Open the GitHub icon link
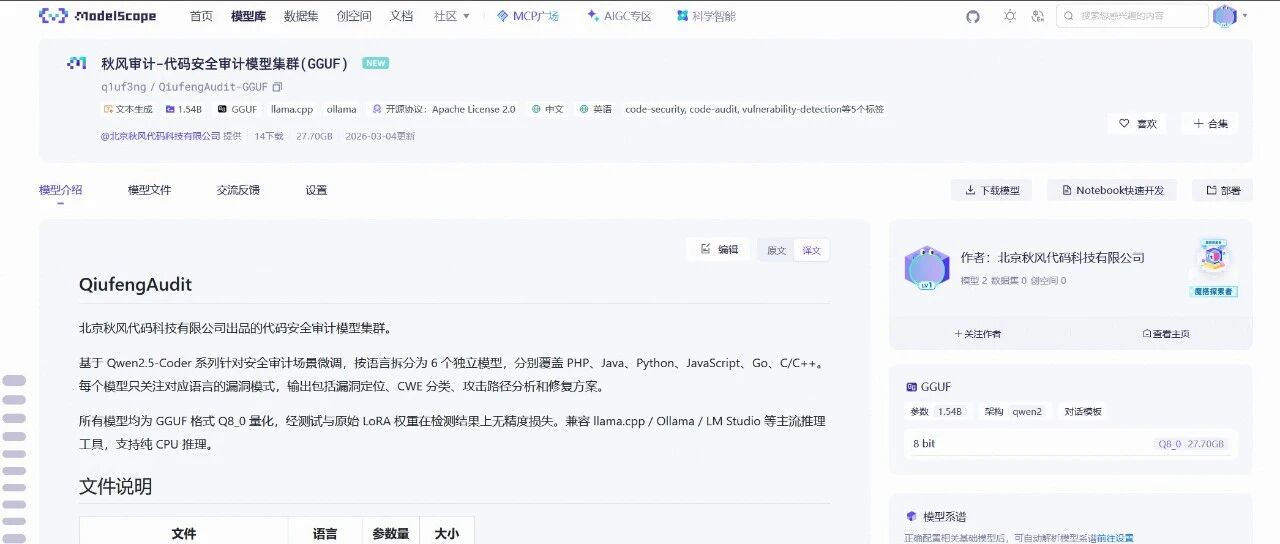This screenshot has height=544, width=1280. point(973,16)
